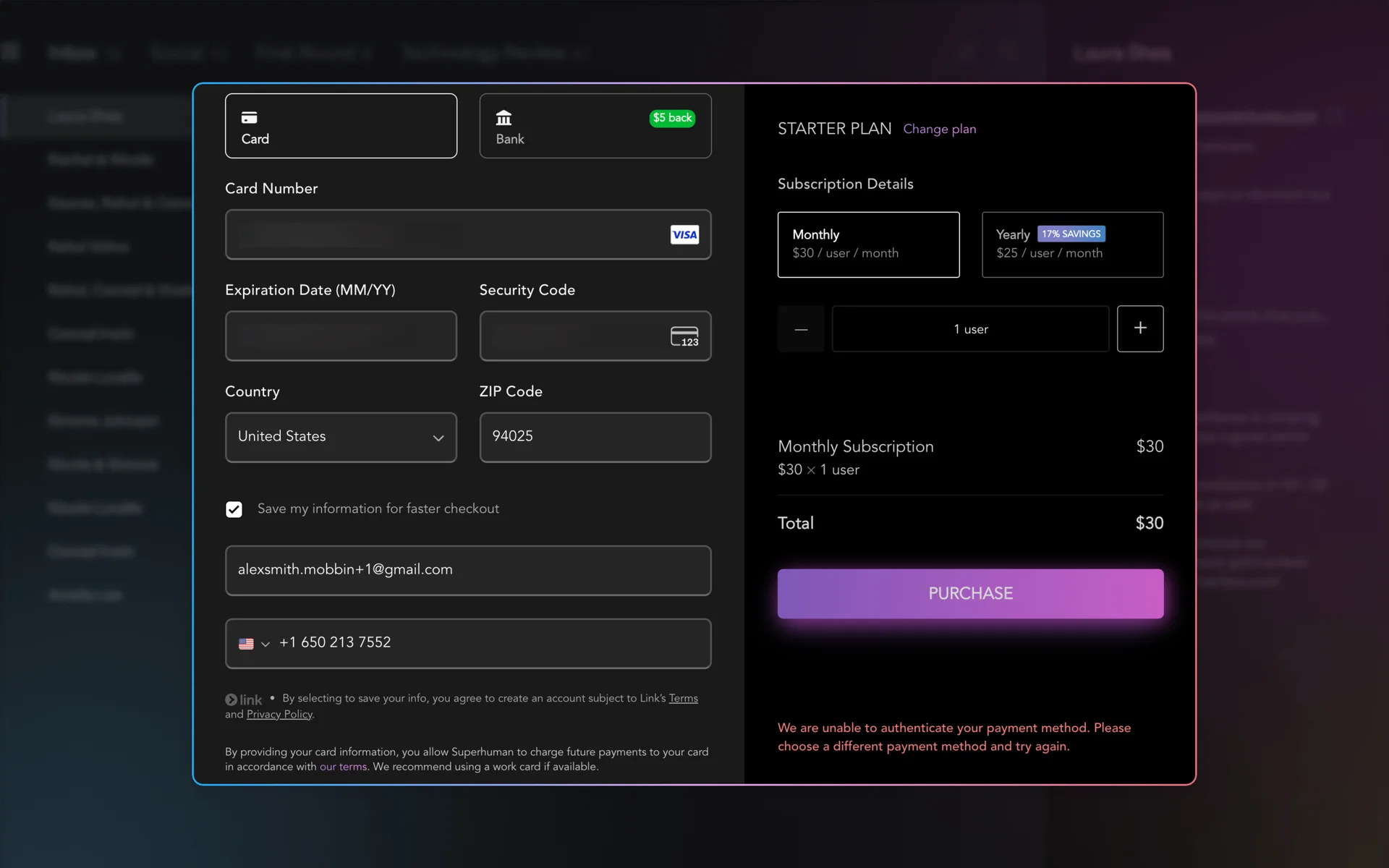This screenshot has width=1389, height=868.
Task: Click the Change plan link
Action: click(939, 129)
